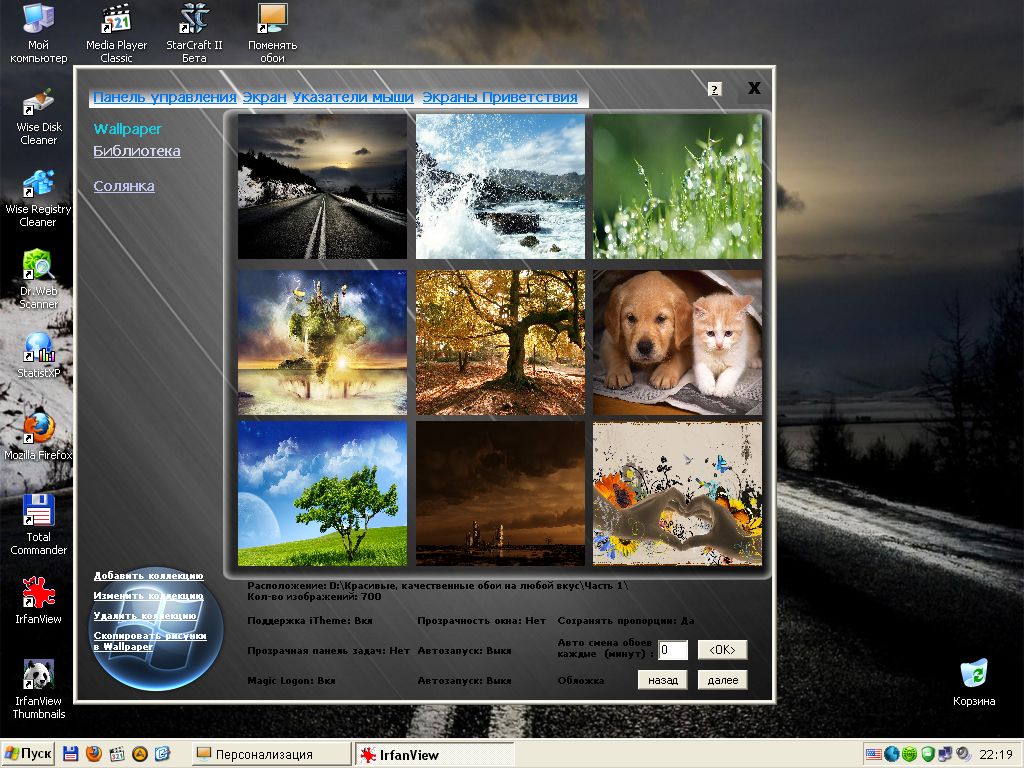The image size is (1024, 768).
Task: Click the Добавить коллекцию link
Action: (x=148, y=576)
